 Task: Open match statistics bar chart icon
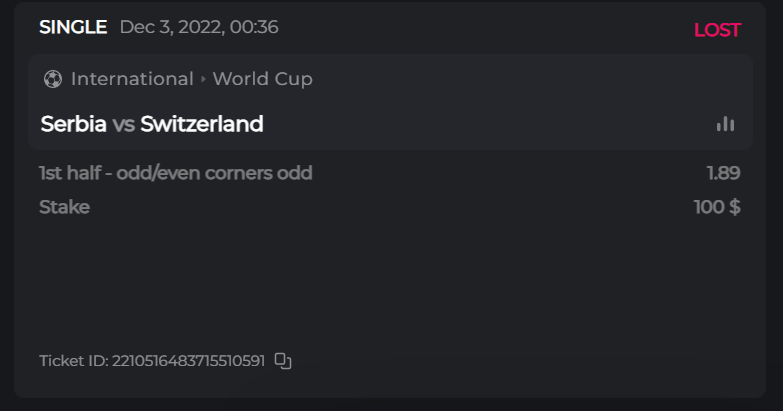[x=725, y=124]
